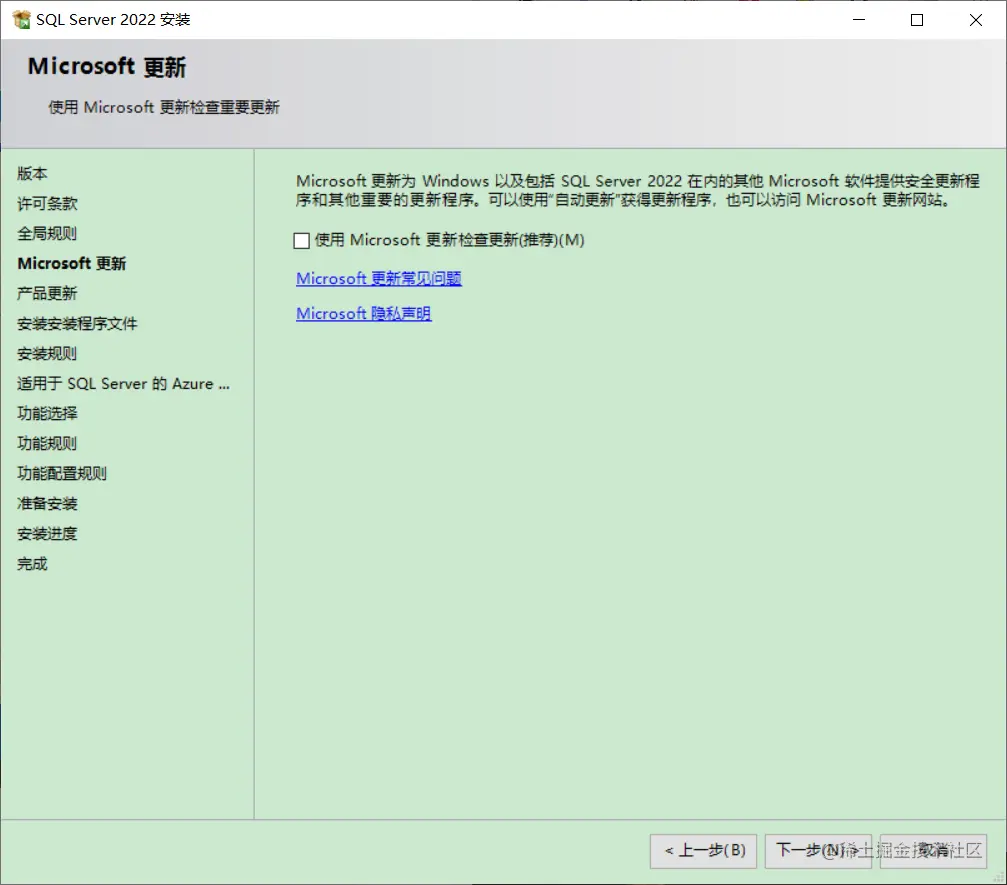Select the 功能选择 step in sidebar
This screenshot has width=1007, height=885.
pyautogui.click(x=47, y=414)
